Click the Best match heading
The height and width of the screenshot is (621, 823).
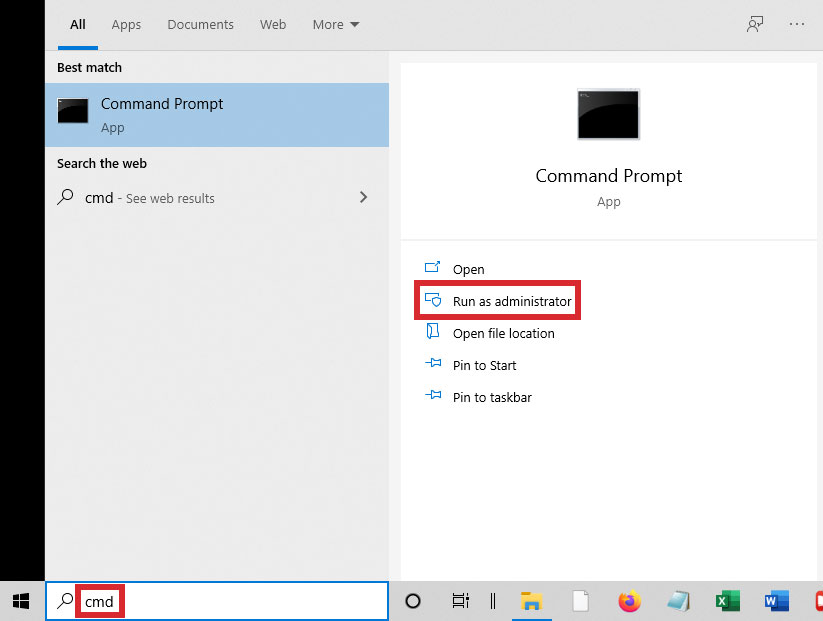click(x=89, y=68)
